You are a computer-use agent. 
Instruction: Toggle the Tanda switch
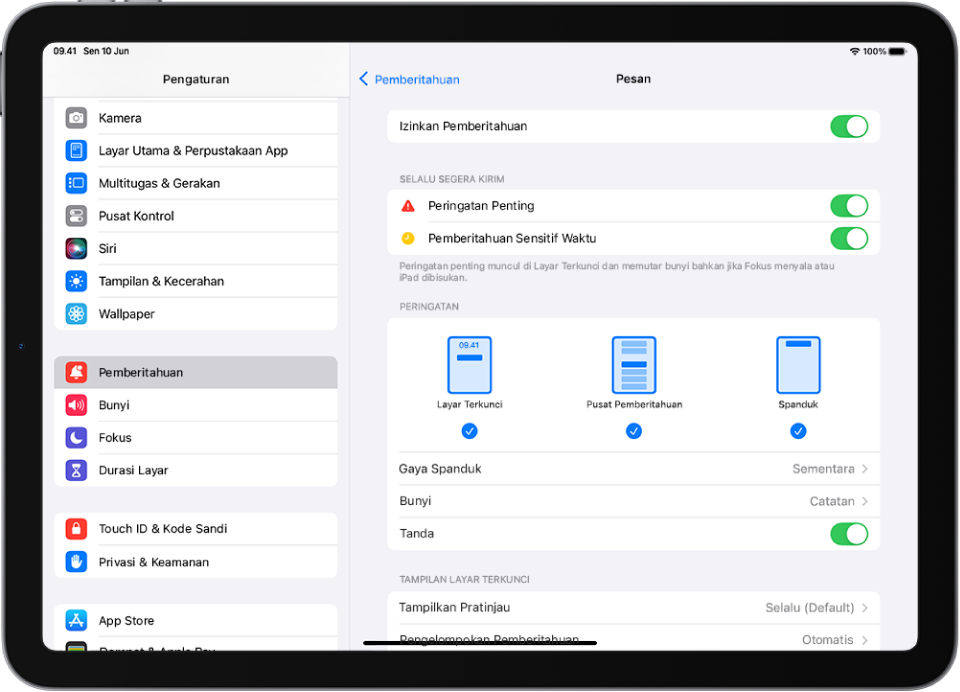pos(849,533)
